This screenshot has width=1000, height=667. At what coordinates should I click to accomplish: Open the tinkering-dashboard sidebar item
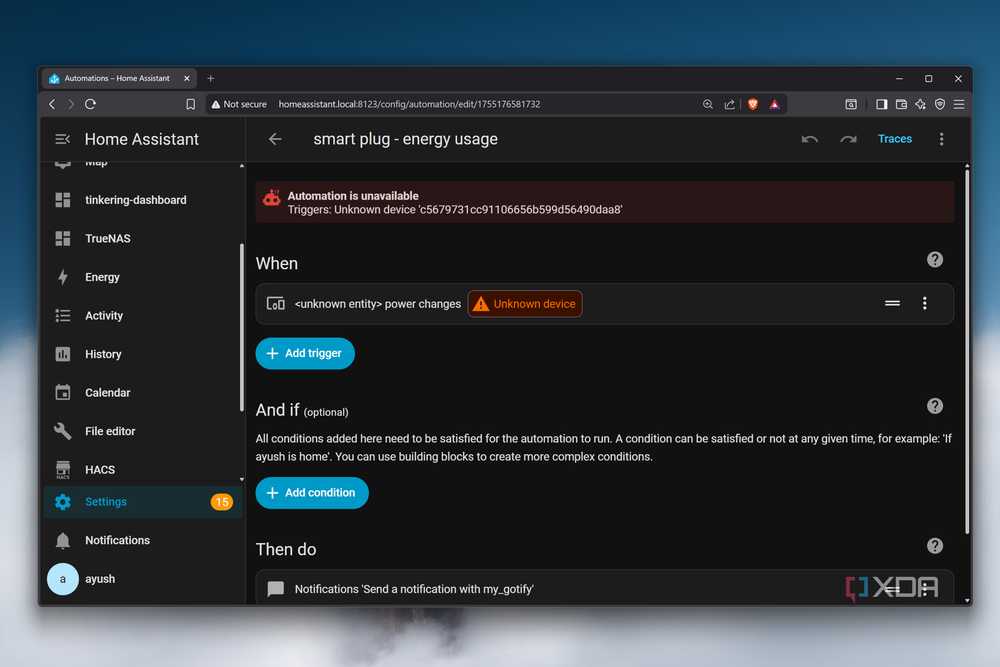tap(142, 200)
